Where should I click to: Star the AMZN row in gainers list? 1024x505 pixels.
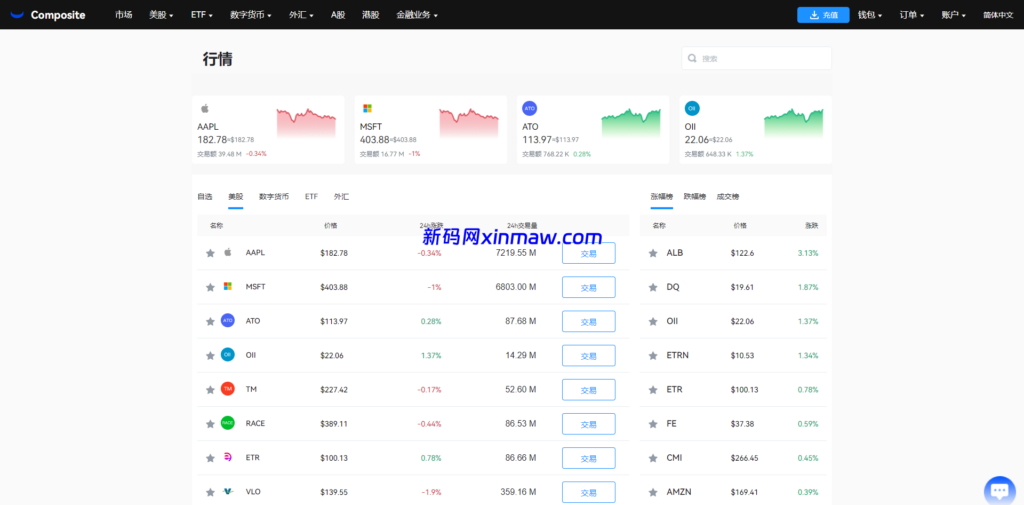click(652, 492)
